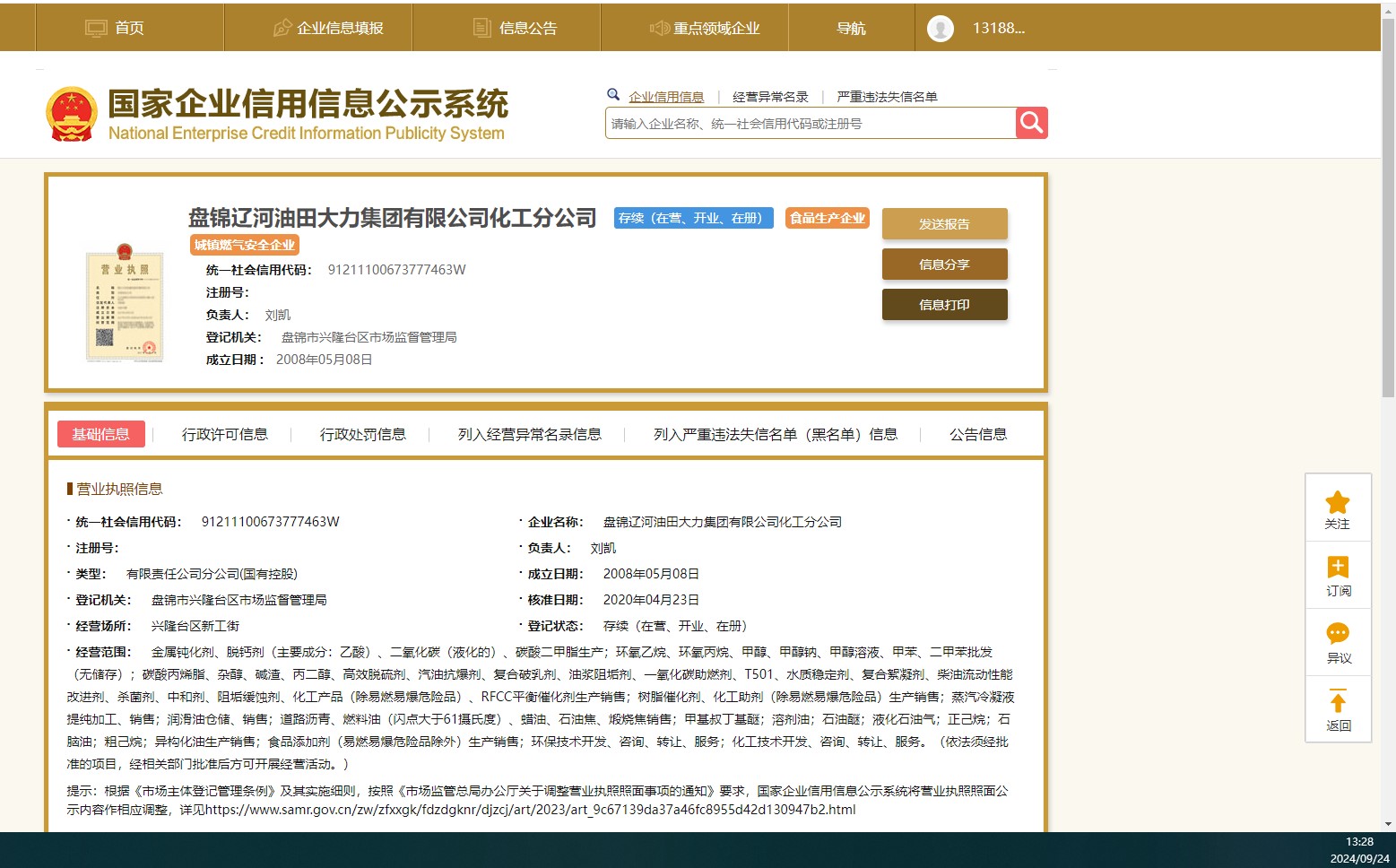Click the enterprise name search input field
The image size is (1396, 868).
coord(810,124)
